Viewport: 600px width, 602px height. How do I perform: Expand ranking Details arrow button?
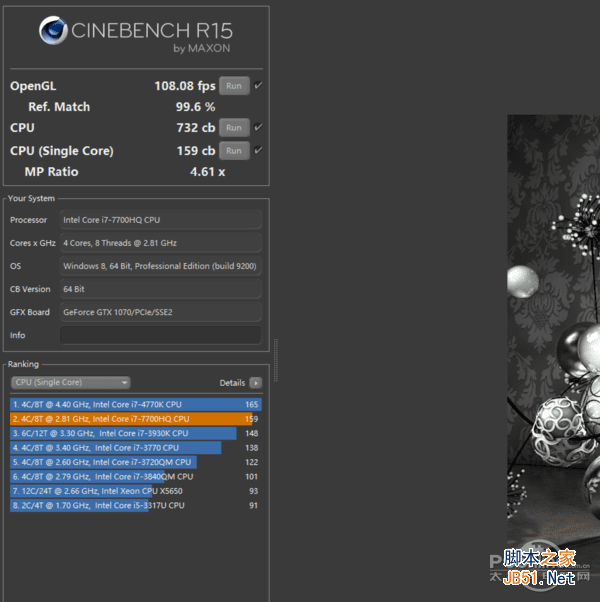tap(256, 383)
